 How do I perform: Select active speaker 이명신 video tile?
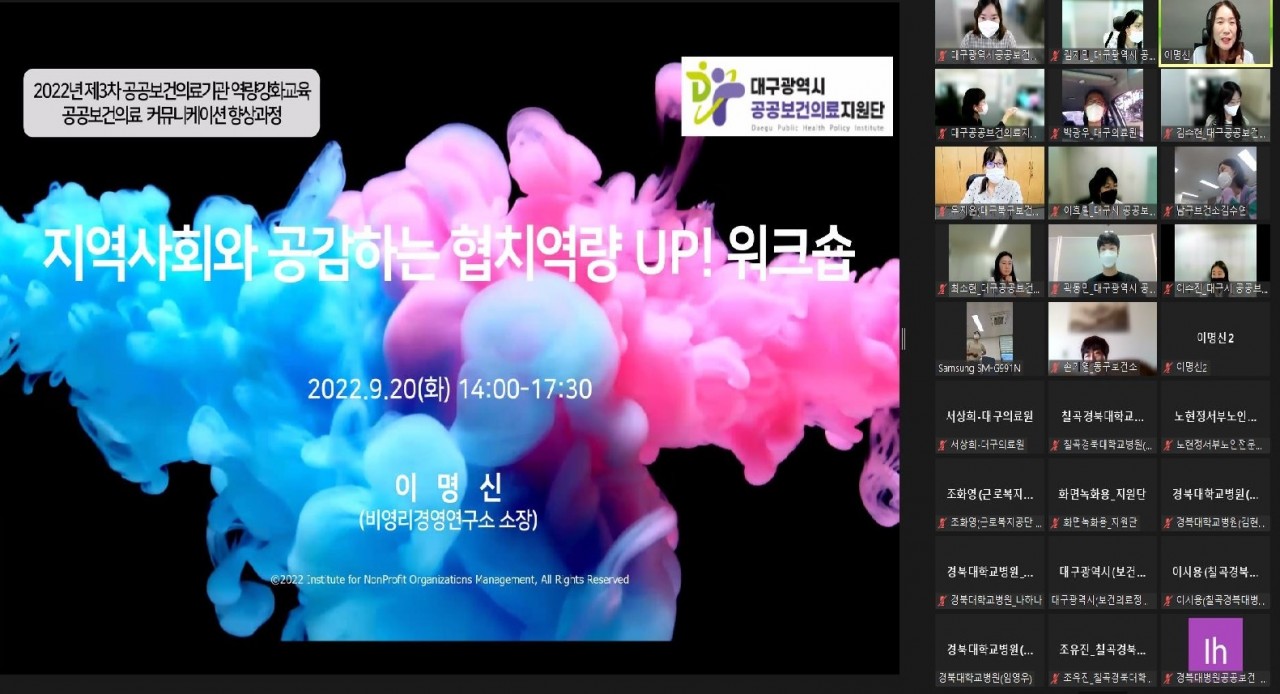pos(1215,32)
